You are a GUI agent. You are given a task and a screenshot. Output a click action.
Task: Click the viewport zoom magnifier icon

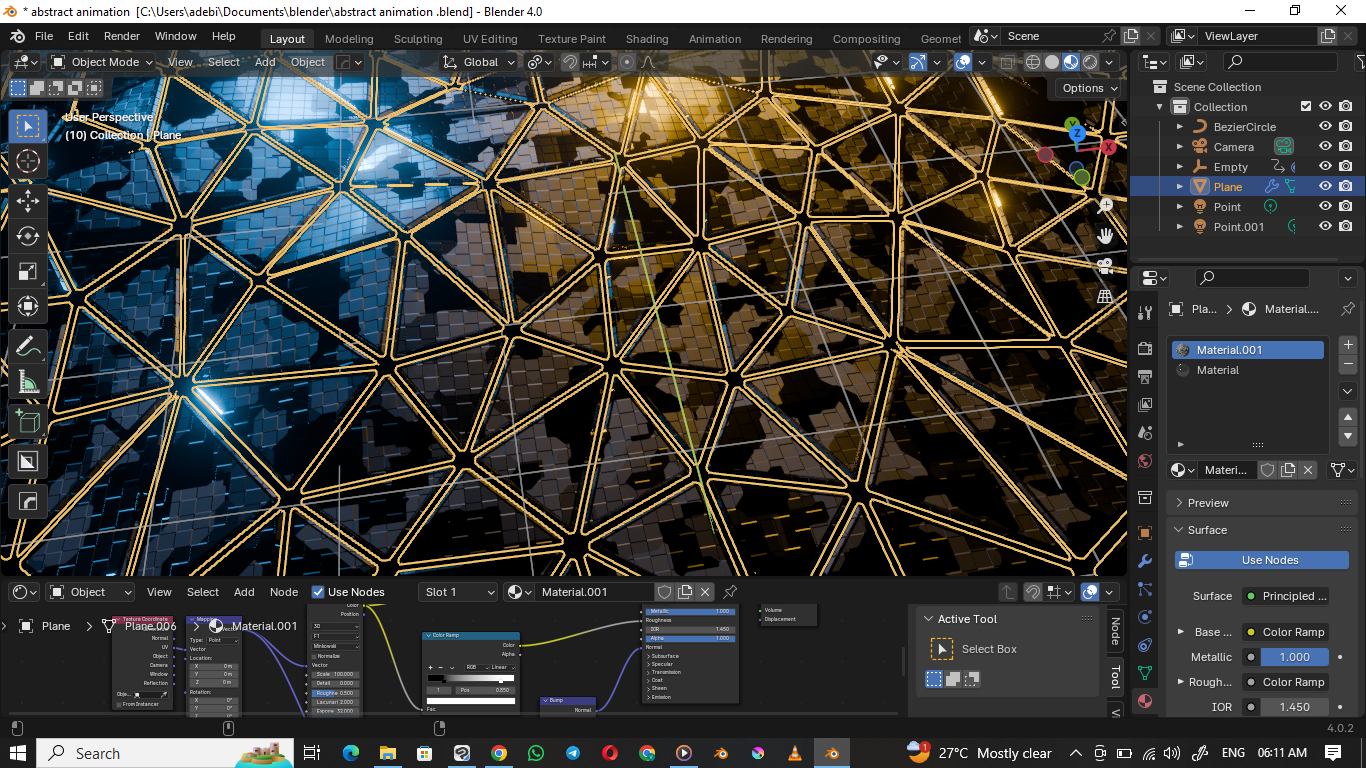(x=1106, y=206)
